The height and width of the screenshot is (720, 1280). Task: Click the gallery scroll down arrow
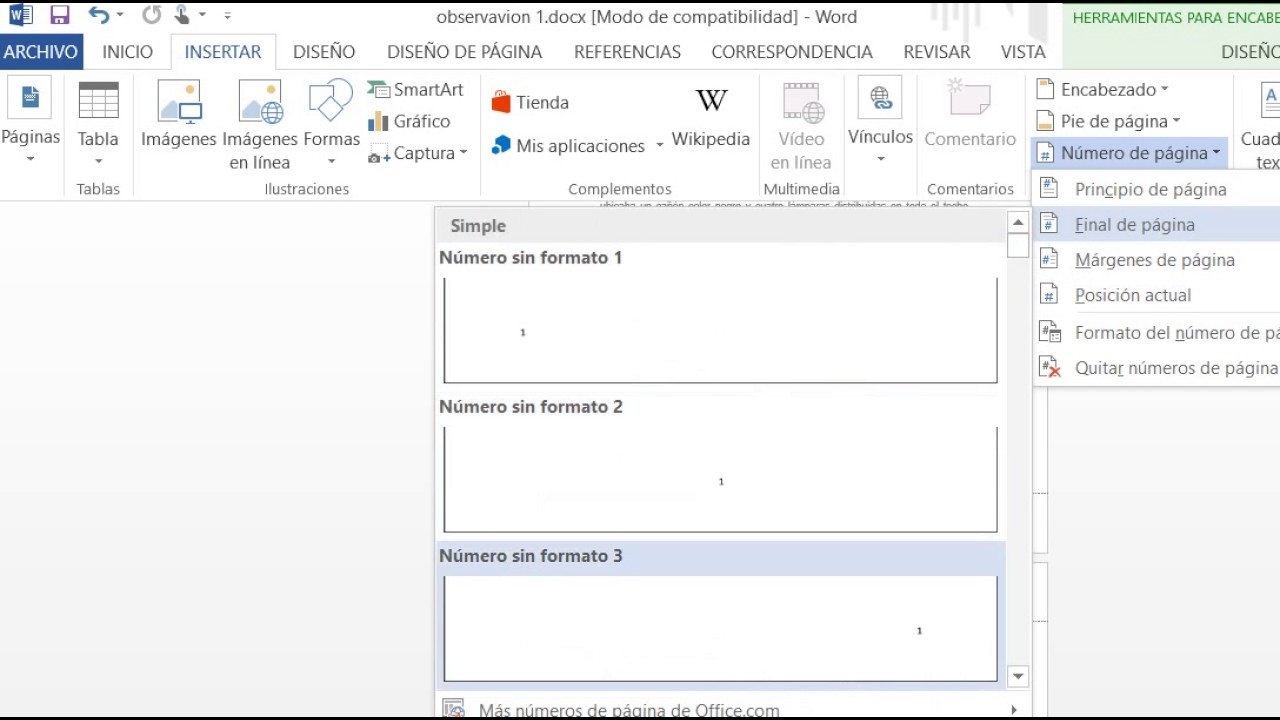click(x=1018, y=677)
